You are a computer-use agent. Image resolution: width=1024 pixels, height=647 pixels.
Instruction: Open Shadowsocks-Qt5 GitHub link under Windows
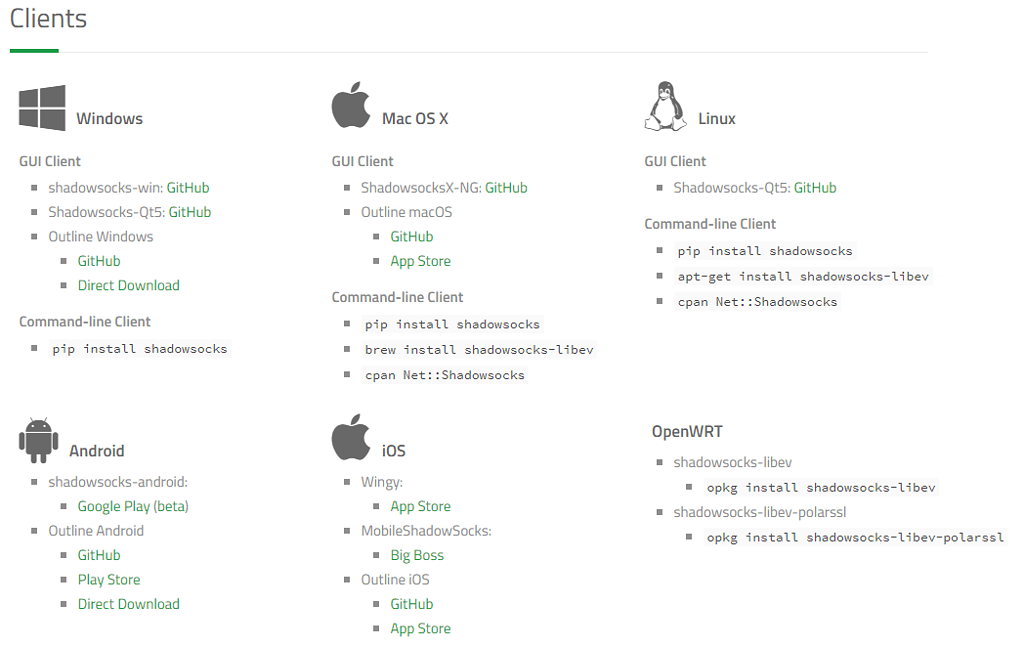point(190,212)
